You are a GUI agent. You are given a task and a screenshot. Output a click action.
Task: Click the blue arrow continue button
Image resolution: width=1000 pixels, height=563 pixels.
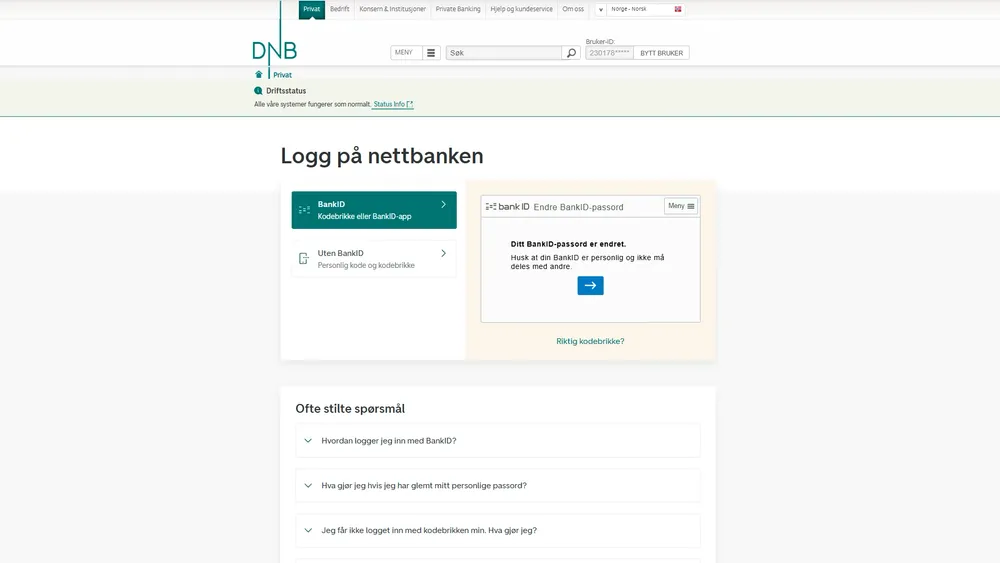pos(590,286)
